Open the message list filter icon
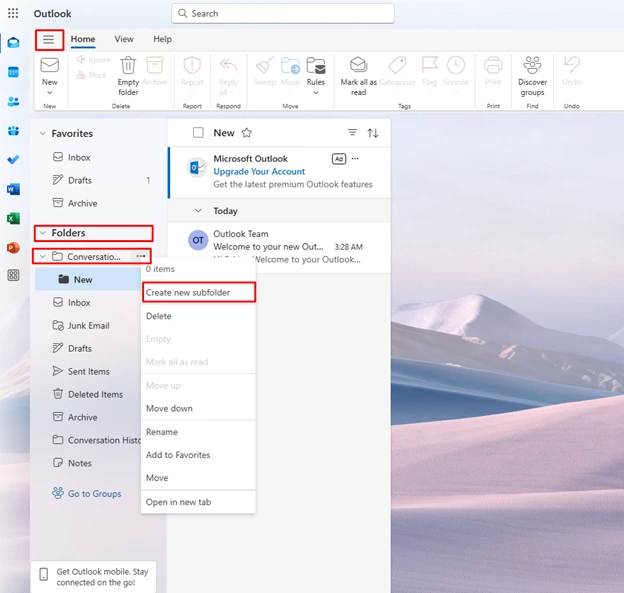 click(352, 133)
